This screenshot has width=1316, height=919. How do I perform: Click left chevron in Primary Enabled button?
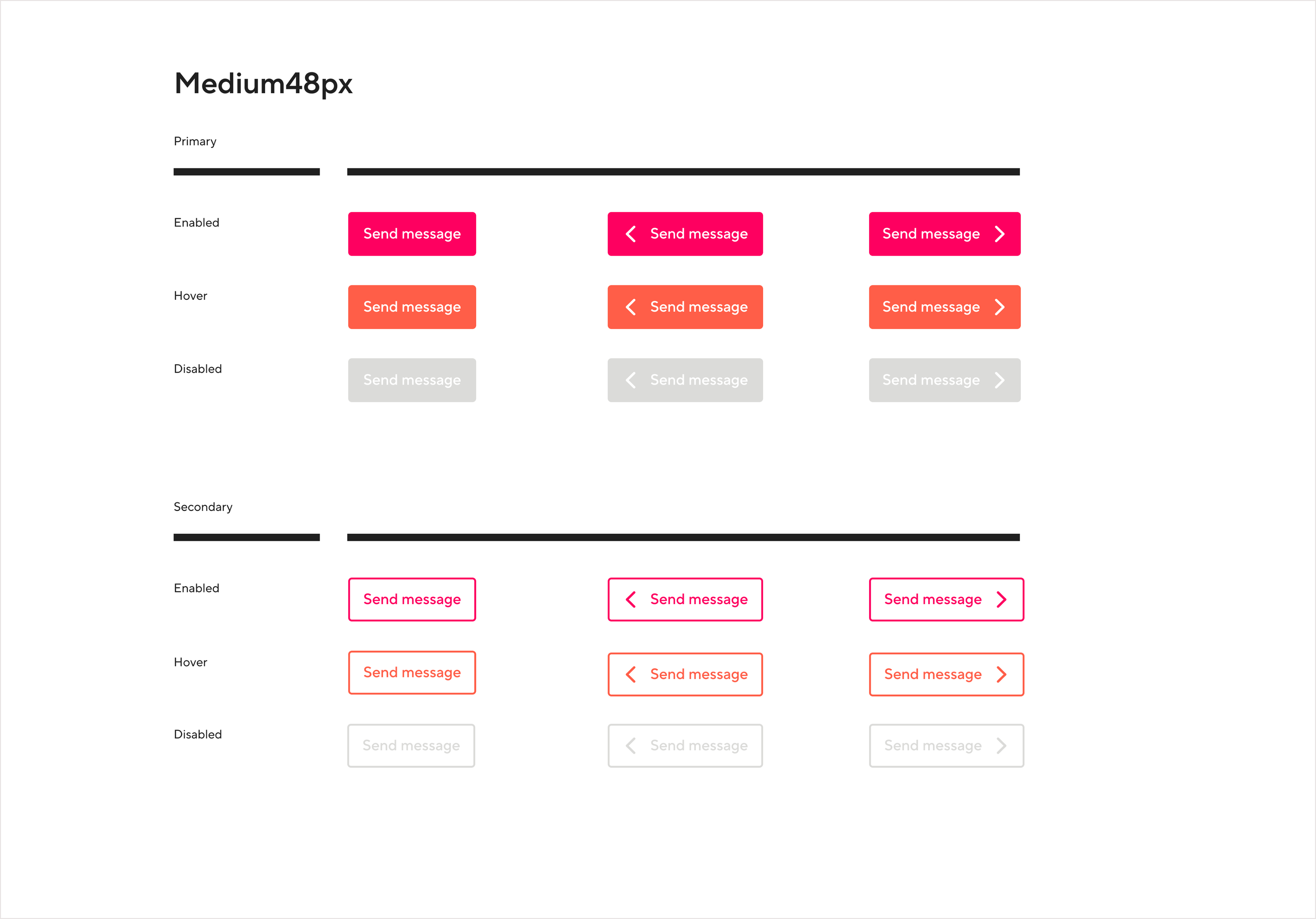(x=631, y=234)
